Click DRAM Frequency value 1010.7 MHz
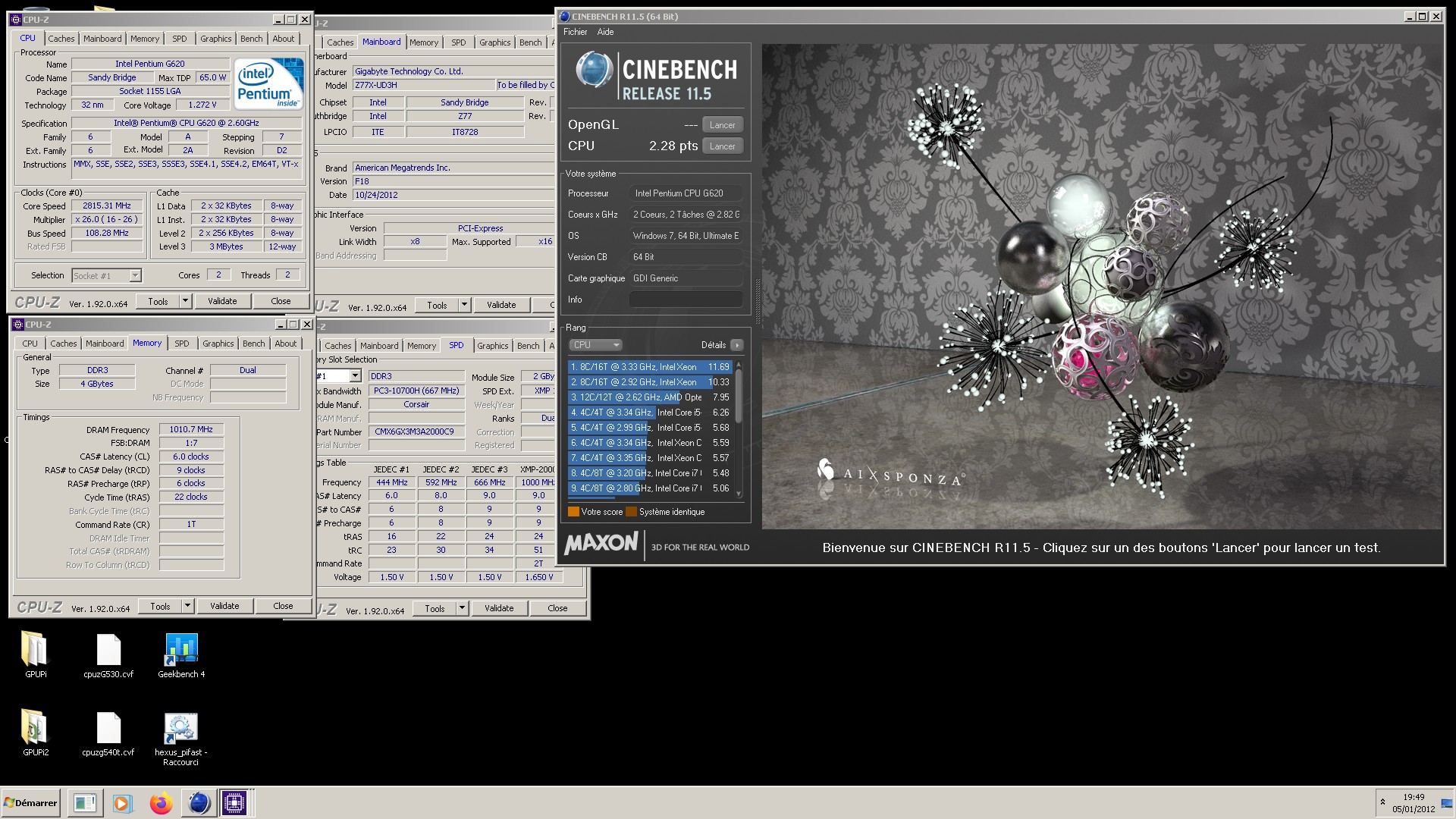 (191, 429)
